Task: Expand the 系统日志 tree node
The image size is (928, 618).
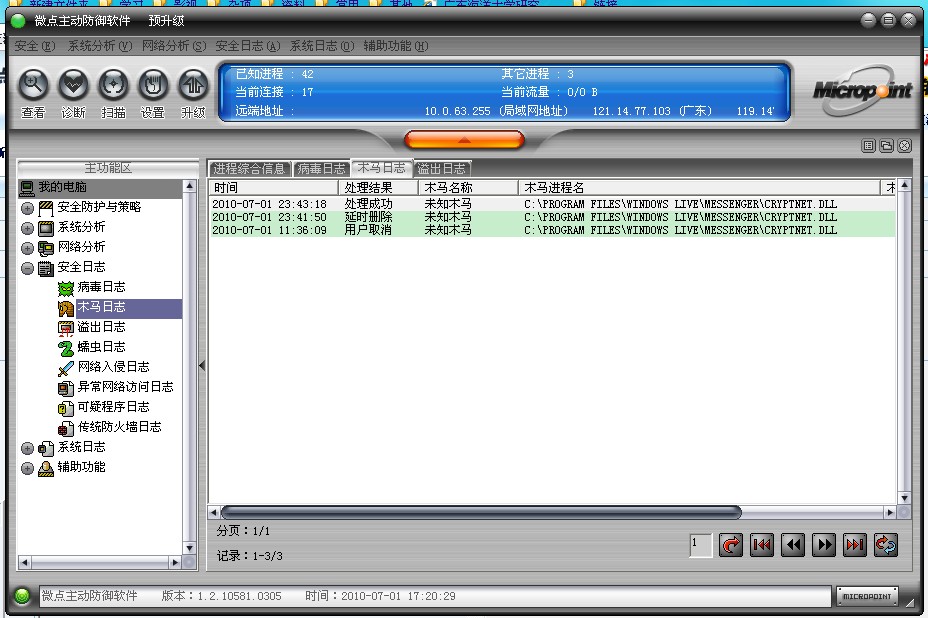Action: coord(27,448)
